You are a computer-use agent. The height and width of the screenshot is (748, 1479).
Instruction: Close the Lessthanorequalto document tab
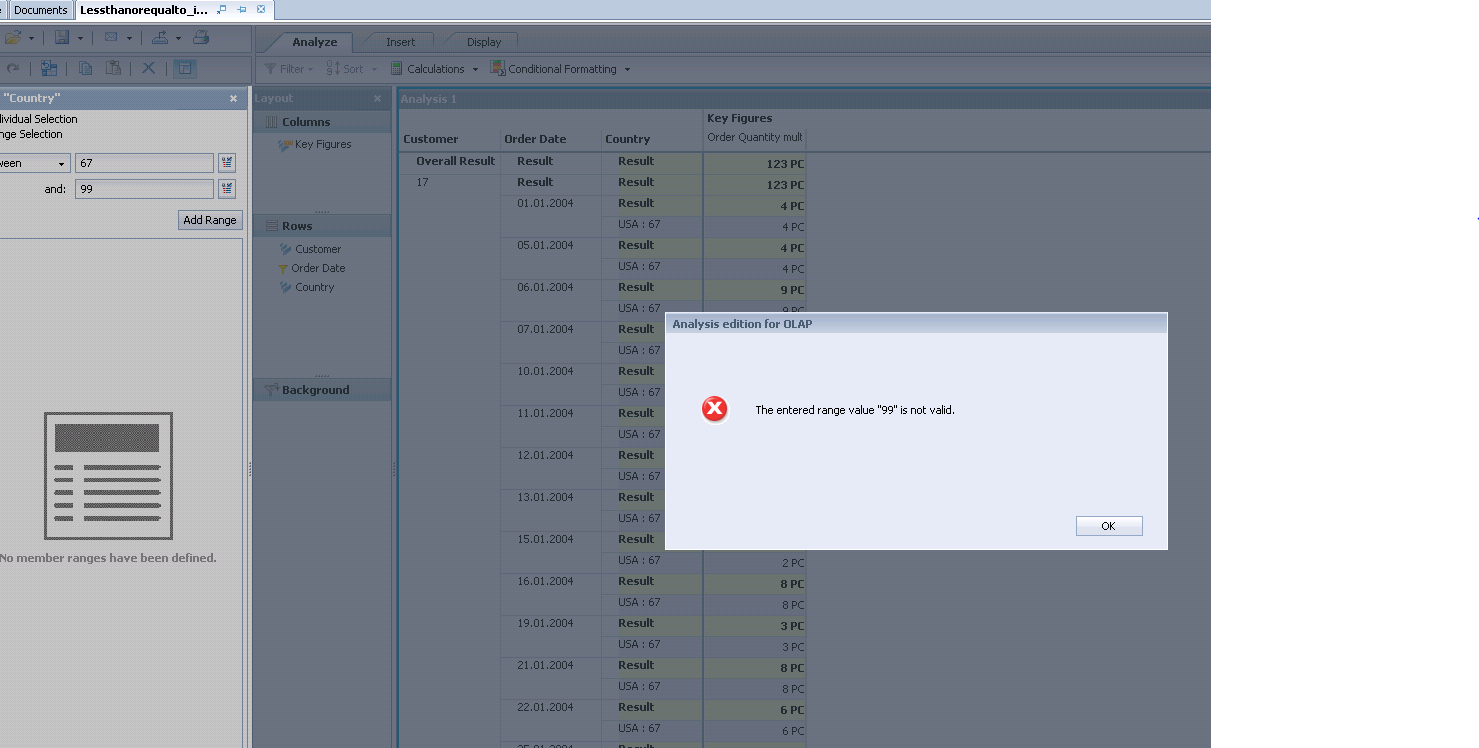coord(262,9)
